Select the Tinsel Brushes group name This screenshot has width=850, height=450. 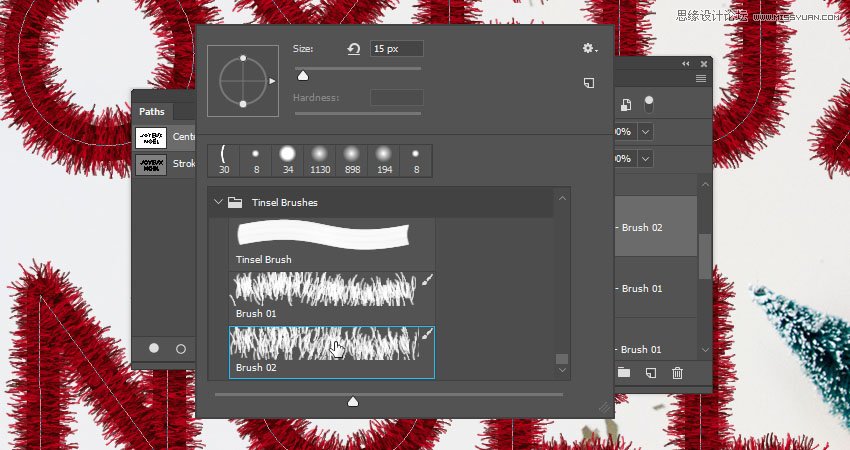285,202
